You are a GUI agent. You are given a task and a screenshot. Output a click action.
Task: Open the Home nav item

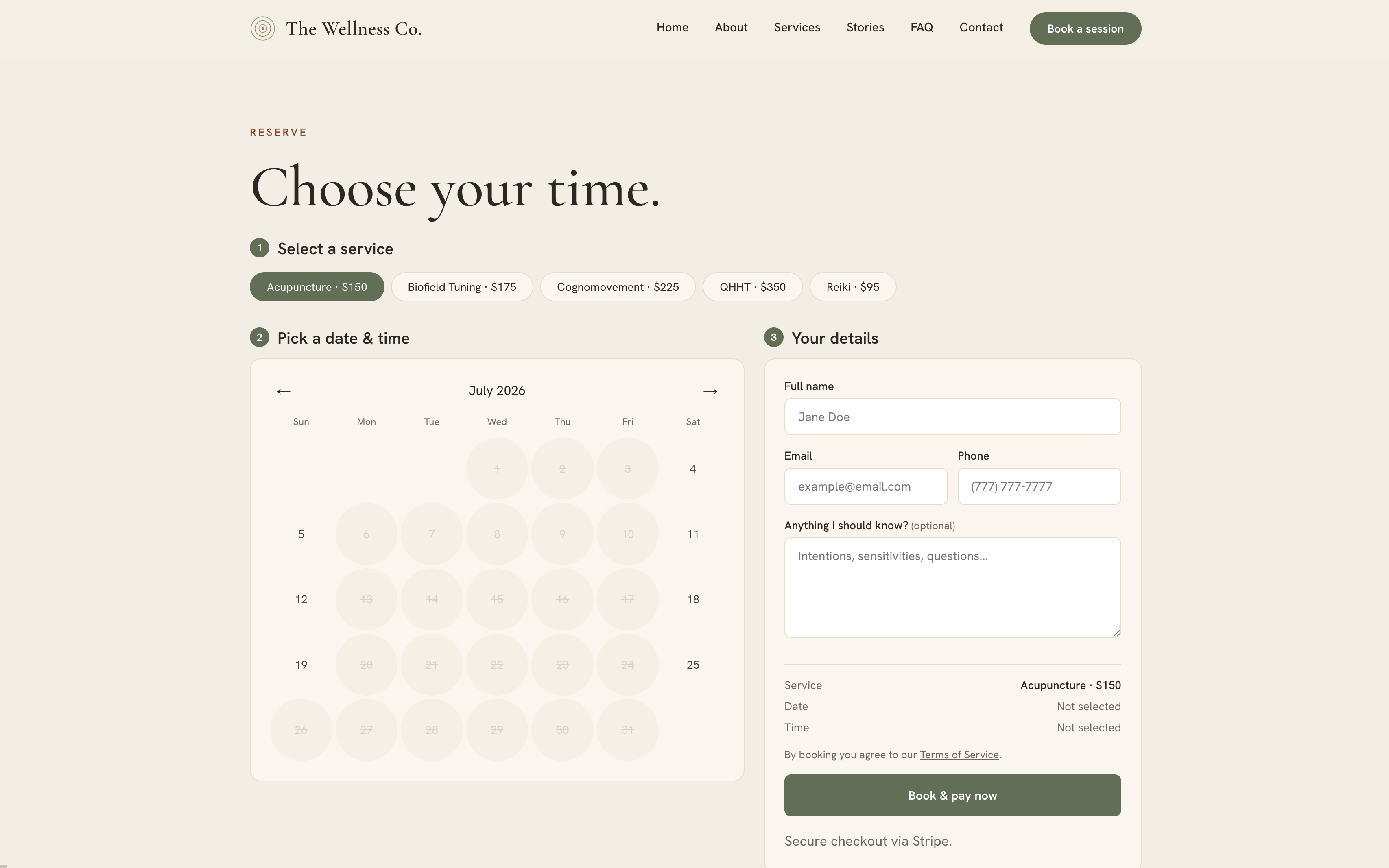click(x=673, y=28)
